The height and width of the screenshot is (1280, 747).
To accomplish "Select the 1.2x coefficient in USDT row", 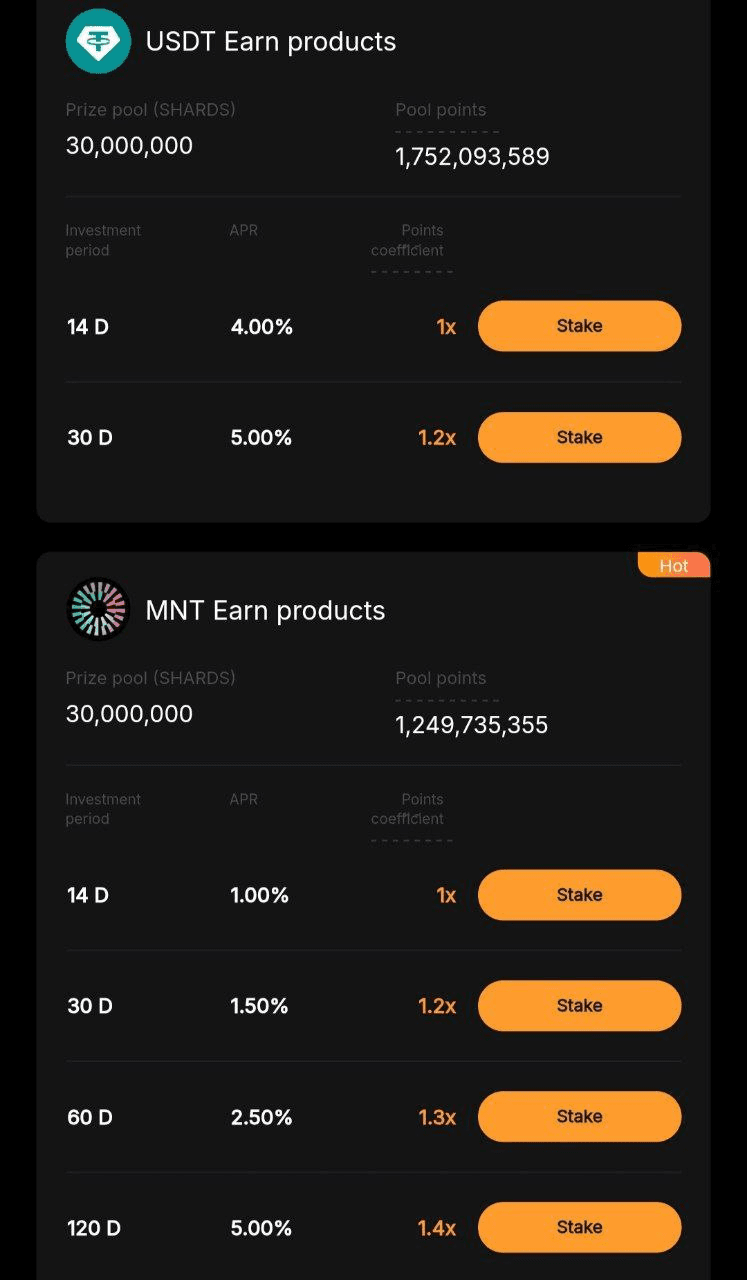I will [437, 437].
